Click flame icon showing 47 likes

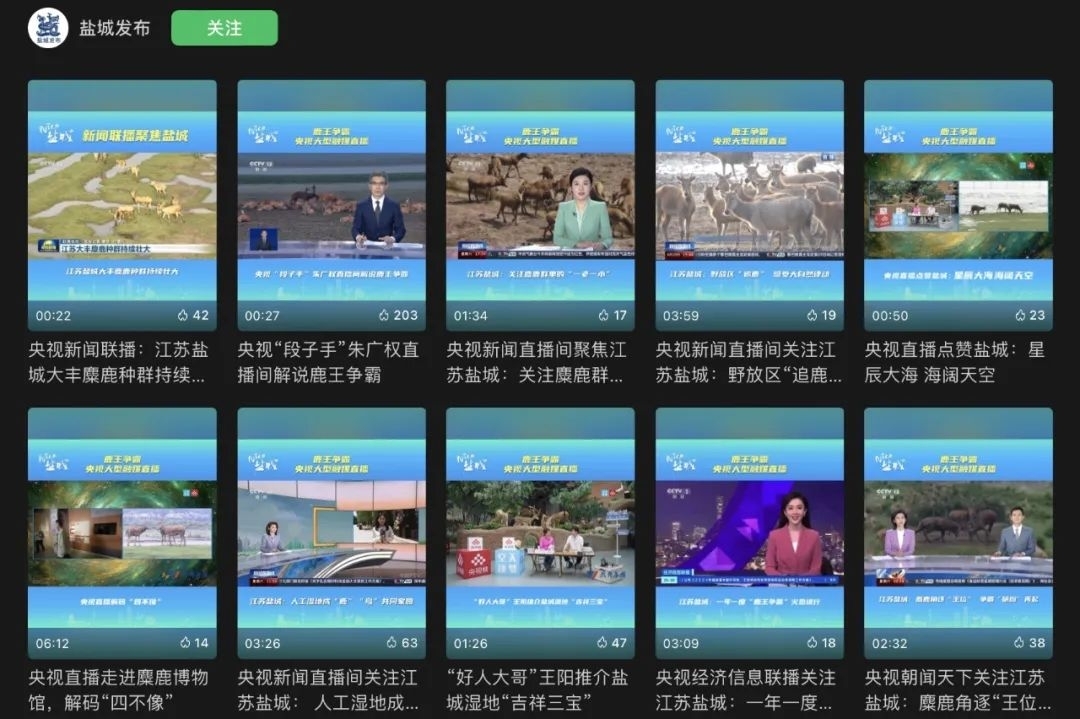click(602, 643)
